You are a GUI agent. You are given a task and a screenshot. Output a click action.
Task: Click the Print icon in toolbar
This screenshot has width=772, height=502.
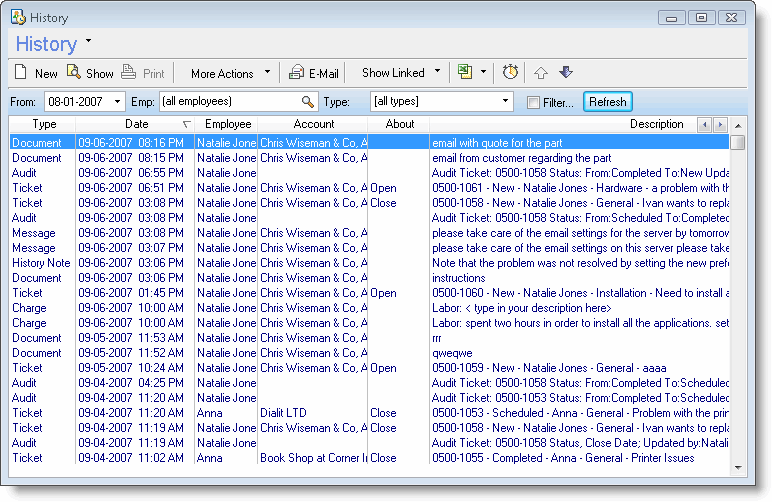click(129, 72)
